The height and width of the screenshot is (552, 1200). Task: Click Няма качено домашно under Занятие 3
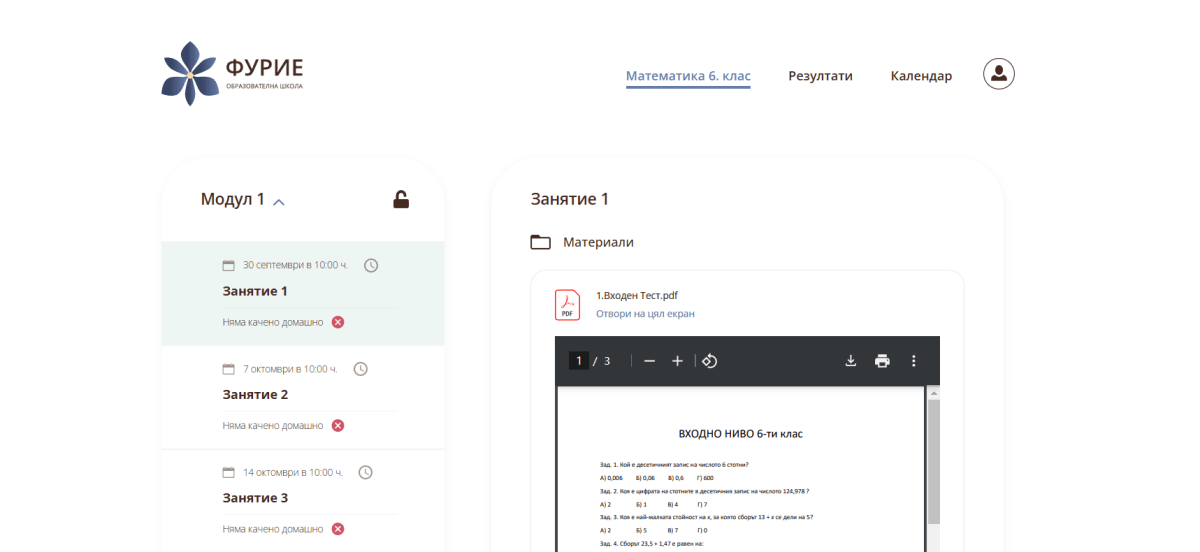(273, 529)
